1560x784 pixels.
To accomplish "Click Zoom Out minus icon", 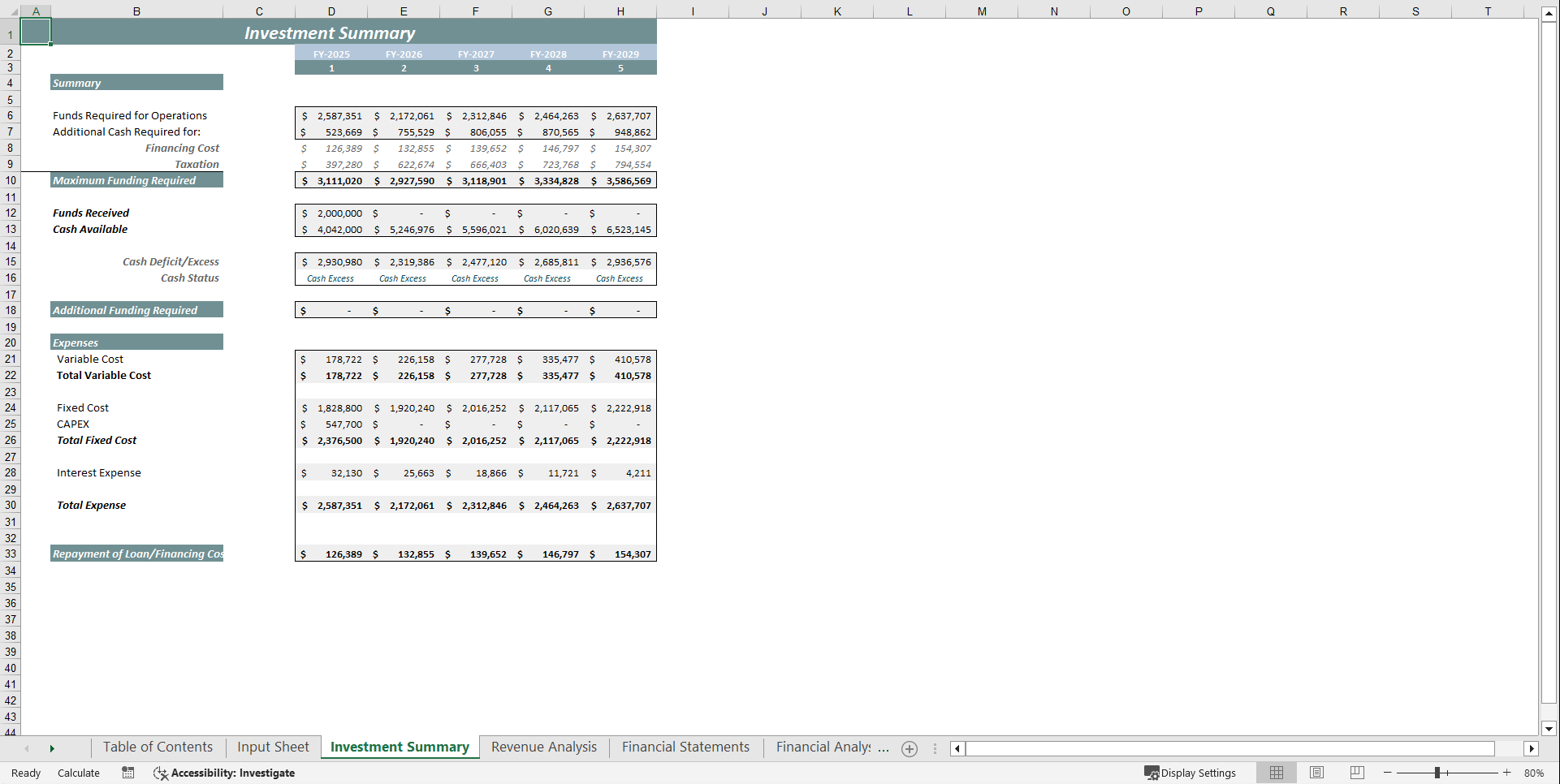I will point(1388,773).
